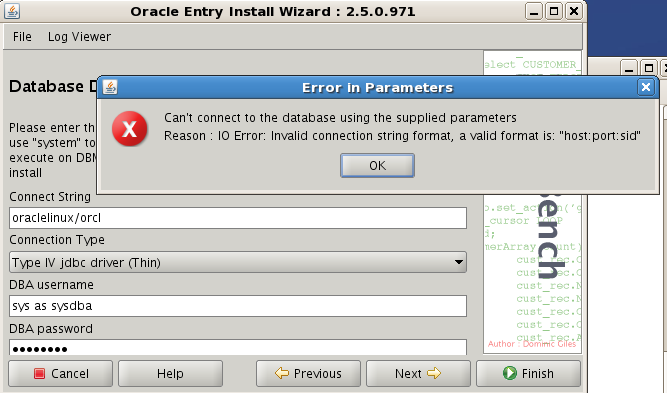Image resolution: width=667 pixels, height=393 pixels.
Task: Minimize the background window behind the wizard
Action: [x=629, y=68]
